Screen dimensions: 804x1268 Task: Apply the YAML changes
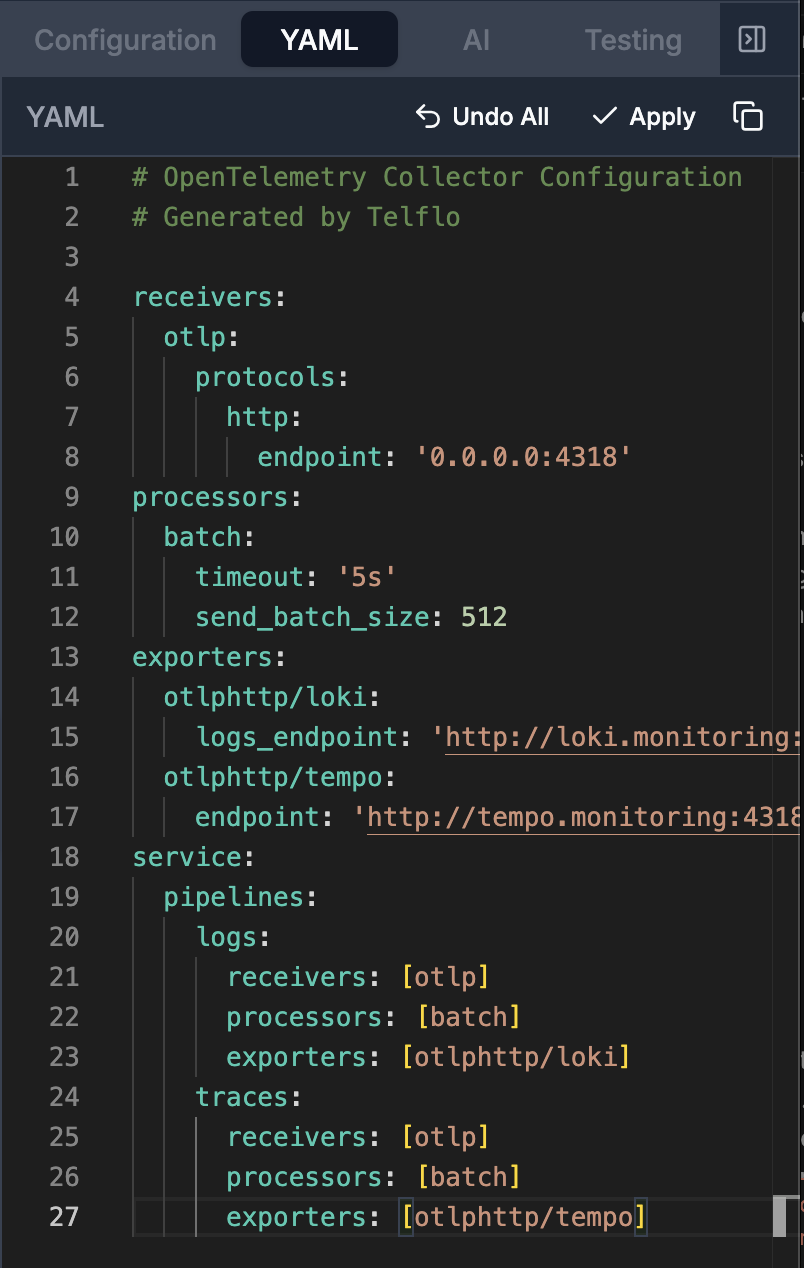tap(644, 117)
